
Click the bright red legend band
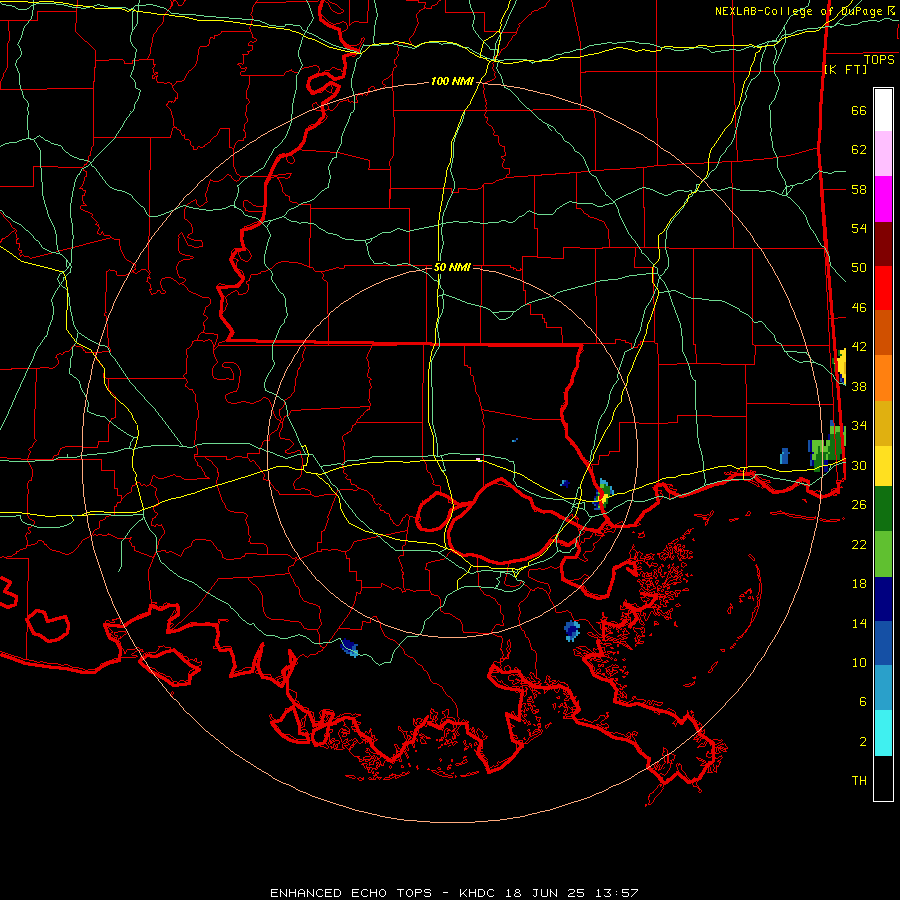[x=883, y=288]
